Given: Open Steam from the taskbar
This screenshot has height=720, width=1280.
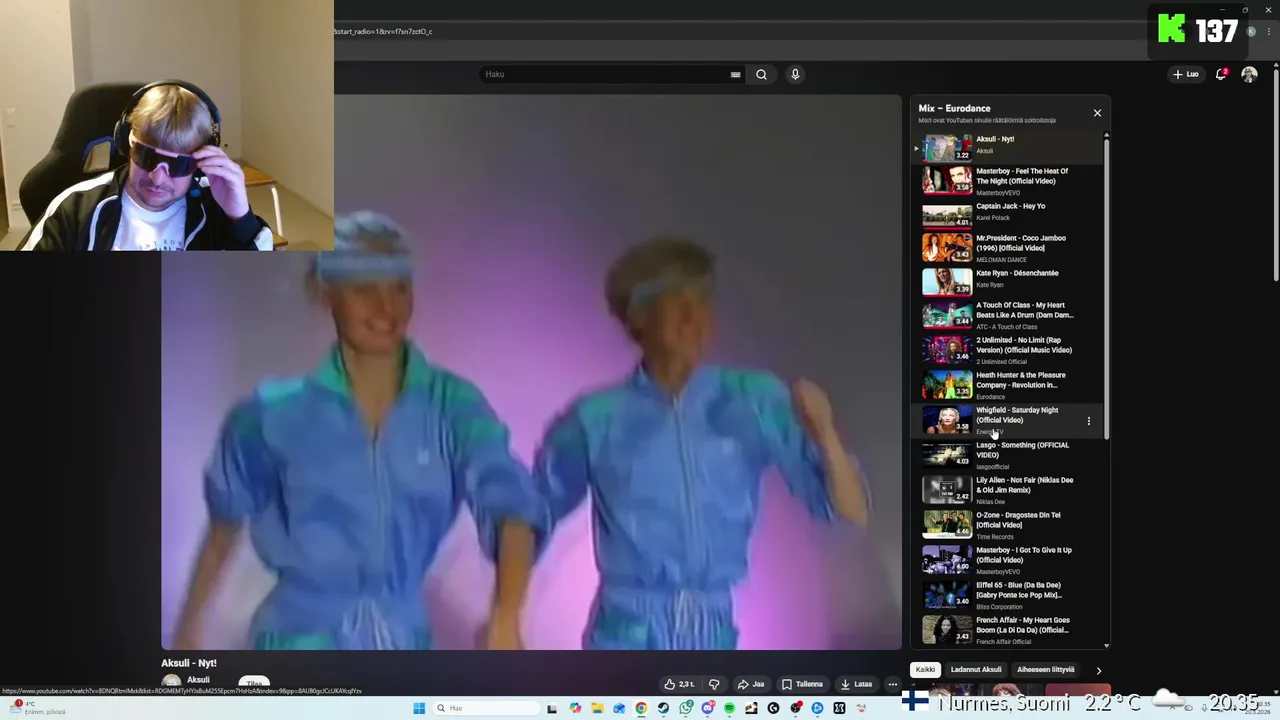Looking at the screenshot, I should pyautogui.click(x=663, y=709).
